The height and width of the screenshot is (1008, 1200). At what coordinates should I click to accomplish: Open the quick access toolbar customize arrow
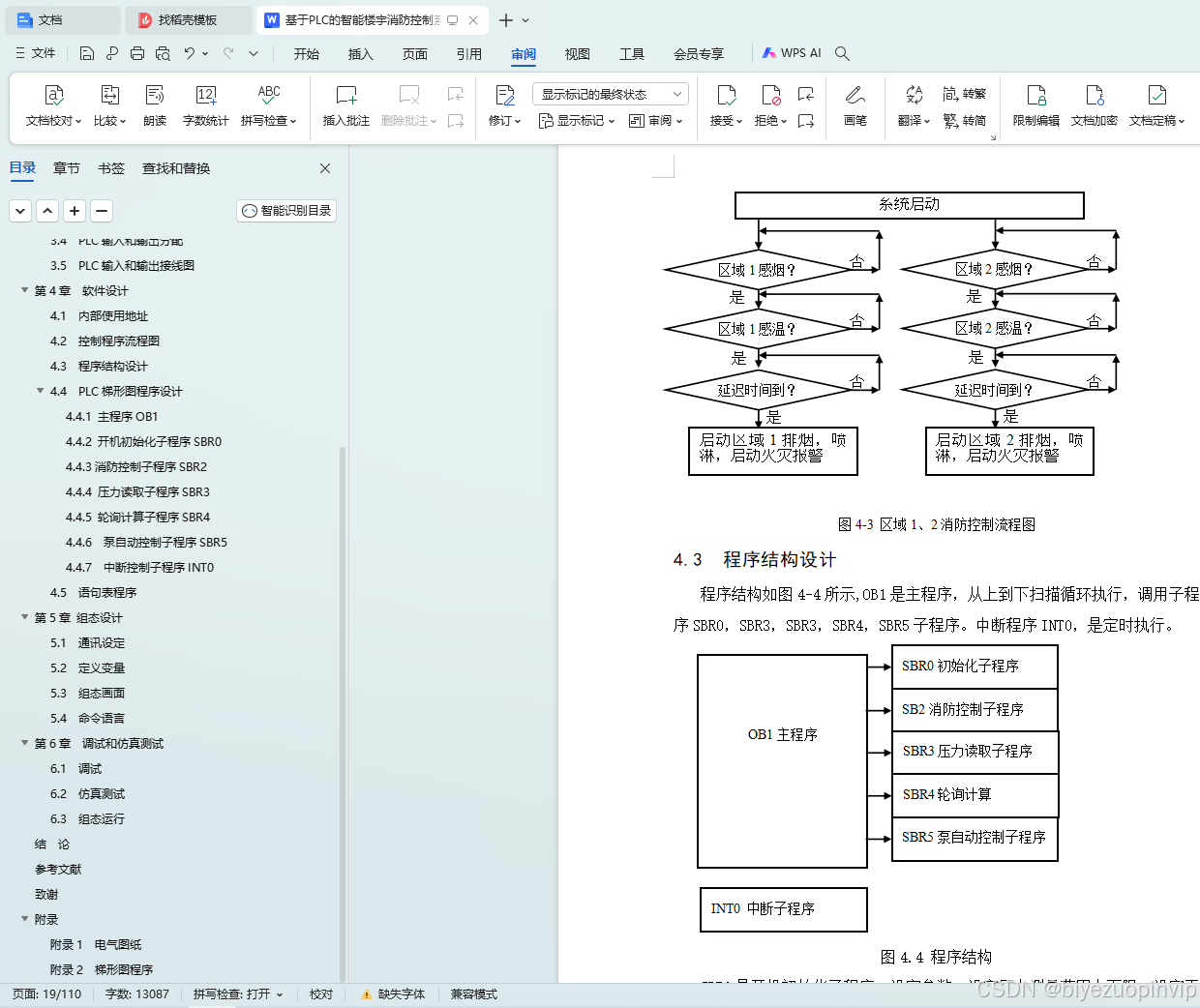pos(254,53)
